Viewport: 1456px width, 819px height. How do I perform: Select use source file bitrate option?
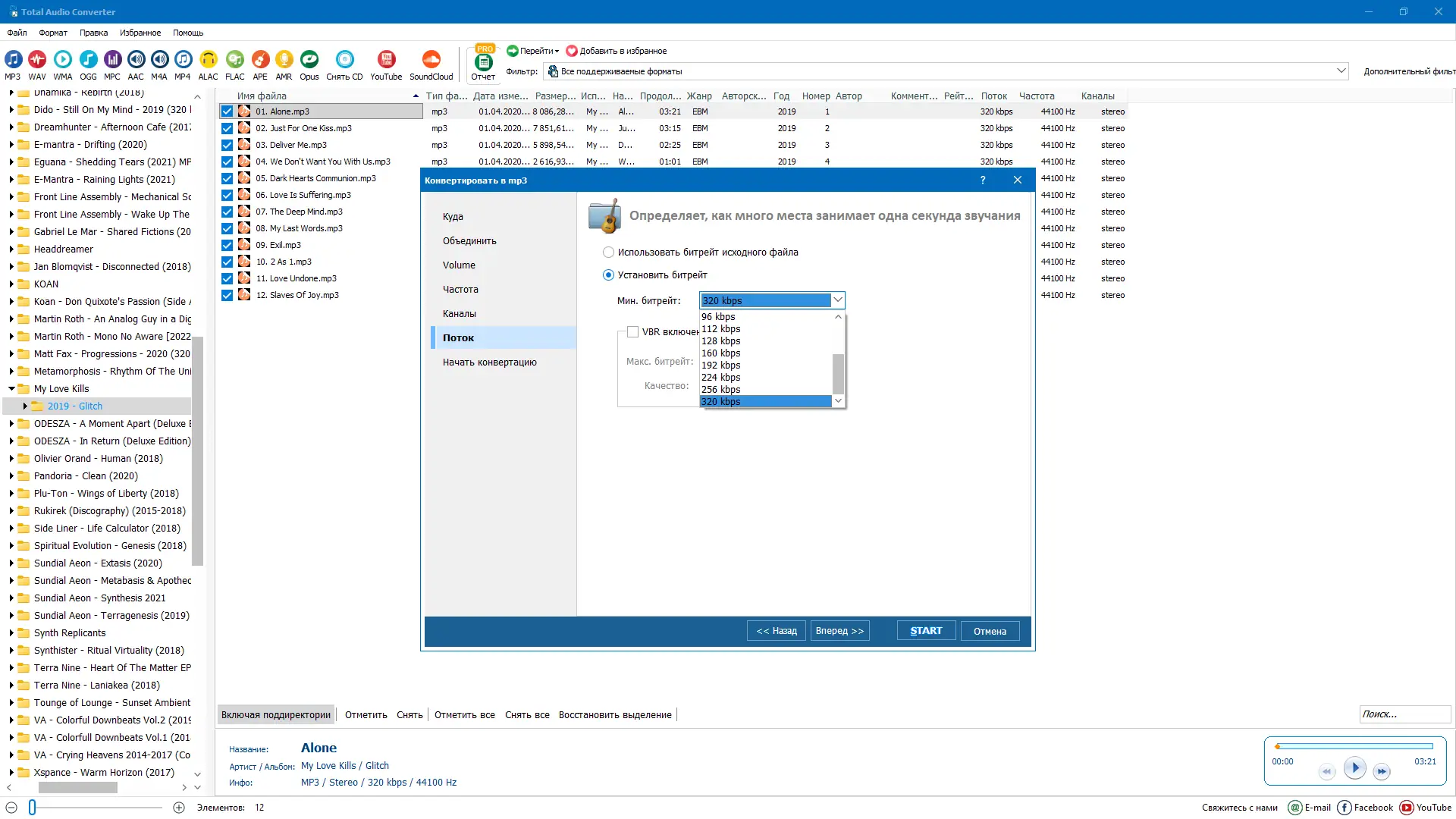608,253
